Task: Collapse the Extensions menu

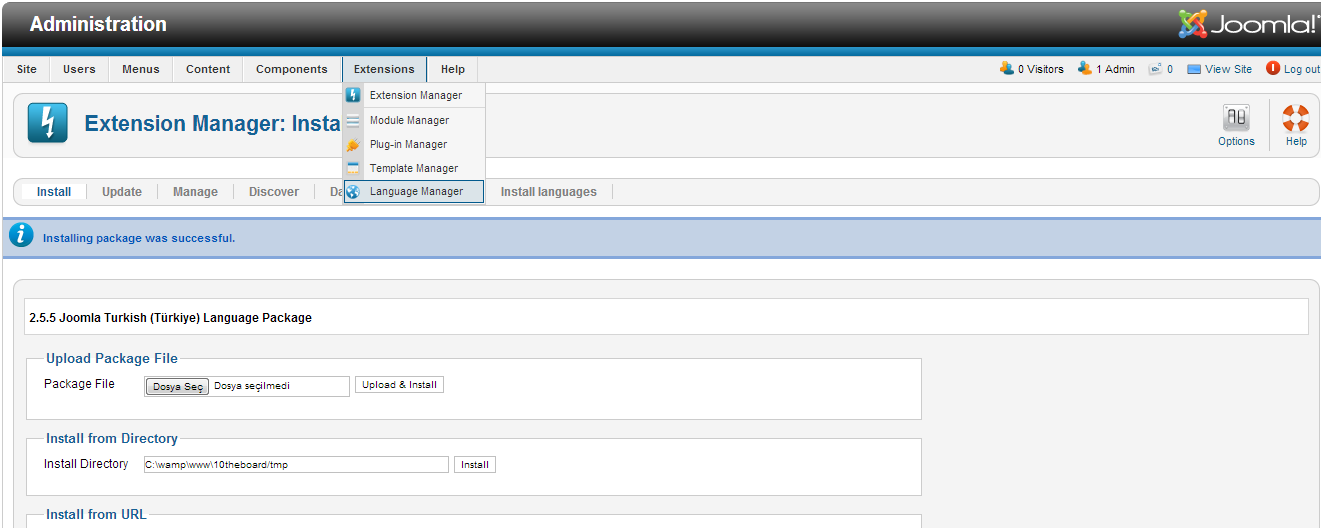Action: click(x=384, y=69)
